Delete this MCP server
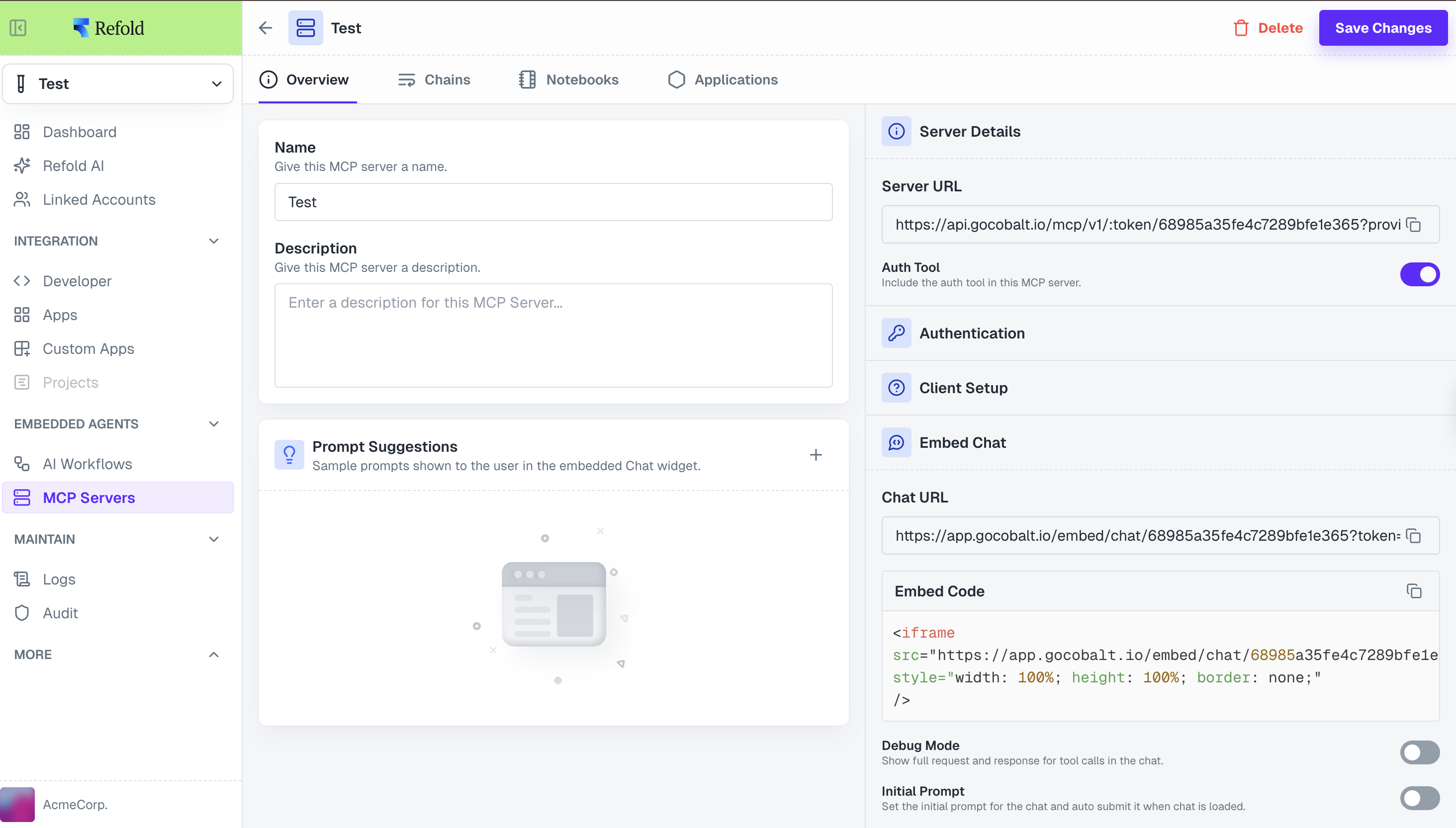Viewport: 1456px width, 828px height. tap(1268, 28)
